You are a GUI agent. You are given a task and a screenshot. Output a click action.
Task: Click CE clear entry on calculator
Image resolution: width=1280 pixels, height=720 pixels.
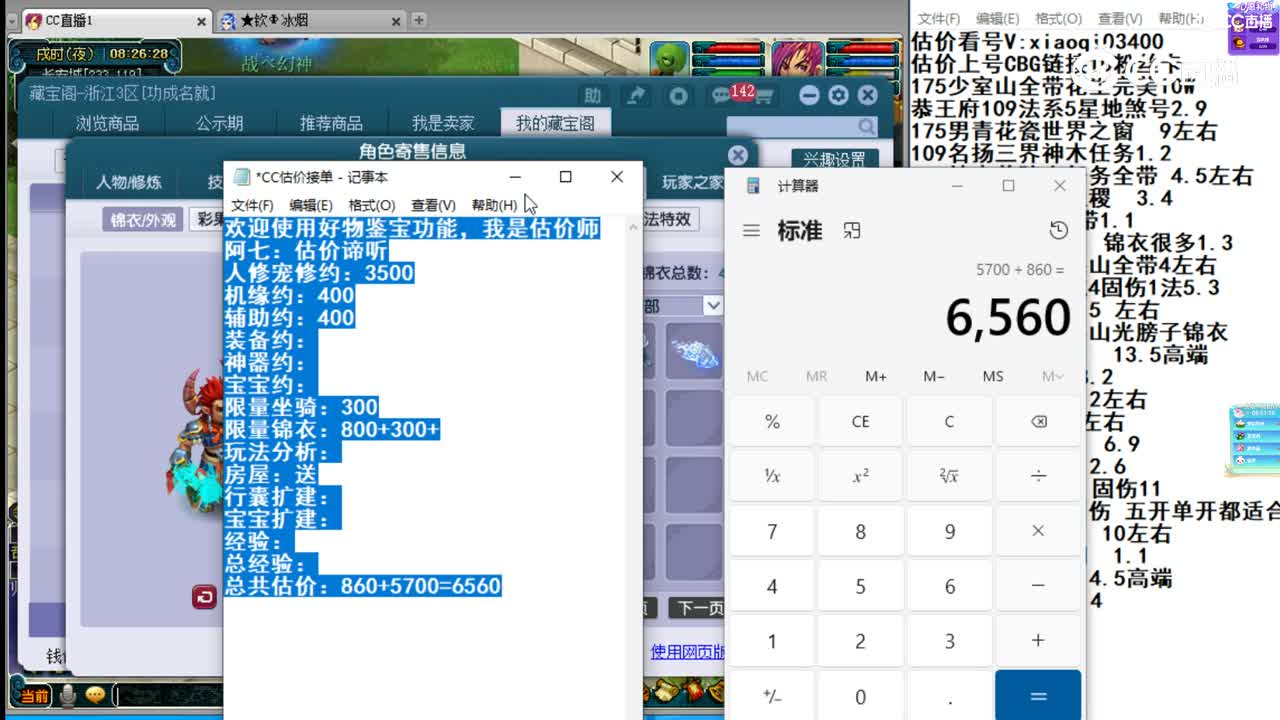pos(860,421)
